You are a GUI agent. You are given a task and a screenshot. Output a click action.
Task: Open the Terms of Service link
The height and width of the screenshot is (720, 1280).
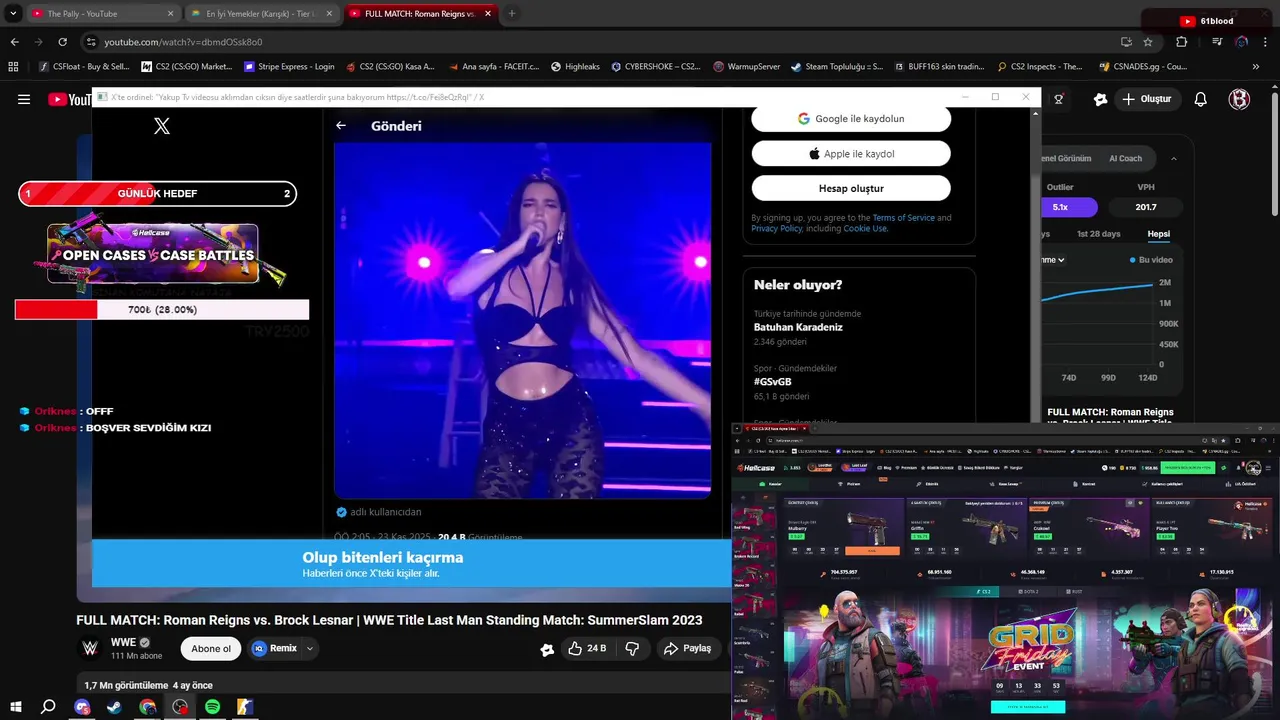click(903, 218)
